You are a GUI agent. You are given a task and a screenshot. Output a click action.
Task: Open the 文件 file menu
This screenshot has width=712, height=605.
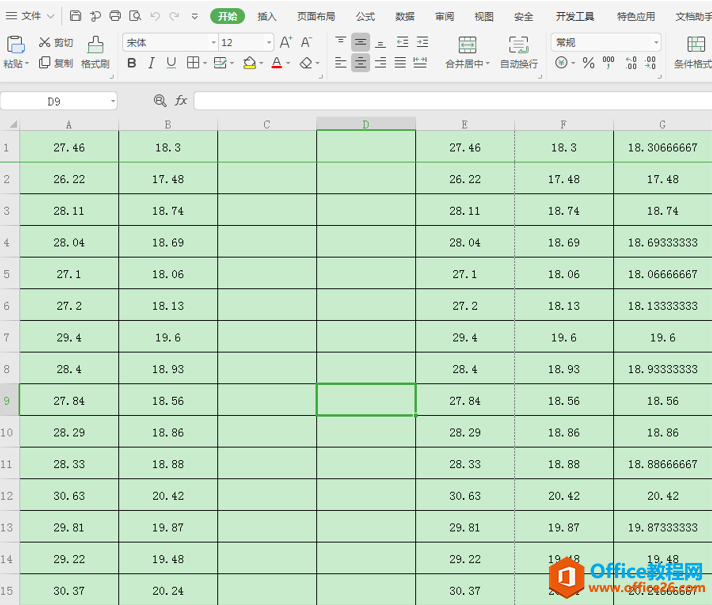pyautogui.click(x=30, y=16)
